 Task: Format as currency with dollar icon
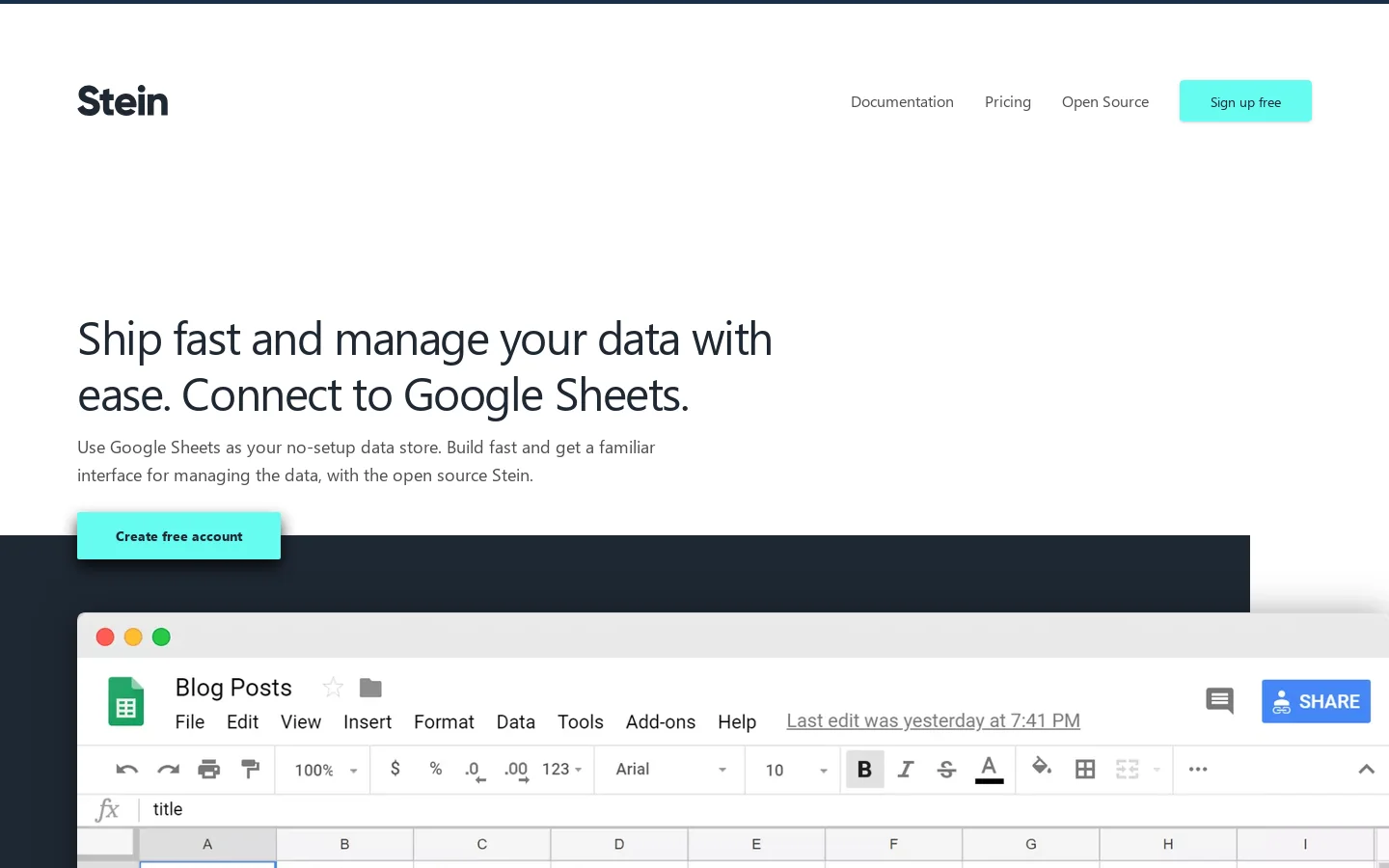pos(395,769)
